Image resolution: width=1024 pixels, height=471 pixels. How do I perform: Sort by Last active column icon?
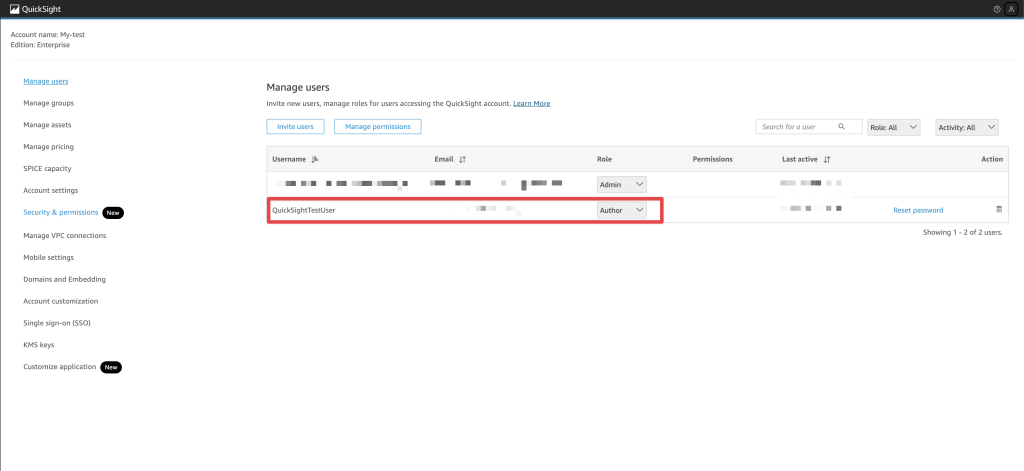click(827, 159)
